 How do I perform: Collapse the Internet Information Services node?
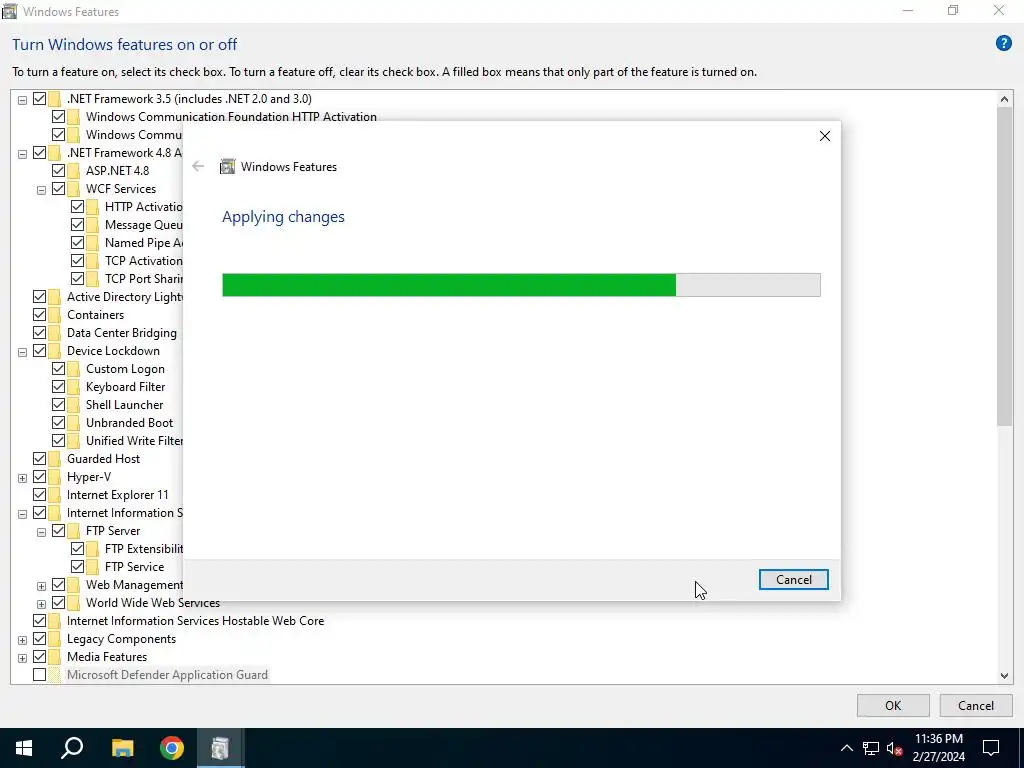22,514
